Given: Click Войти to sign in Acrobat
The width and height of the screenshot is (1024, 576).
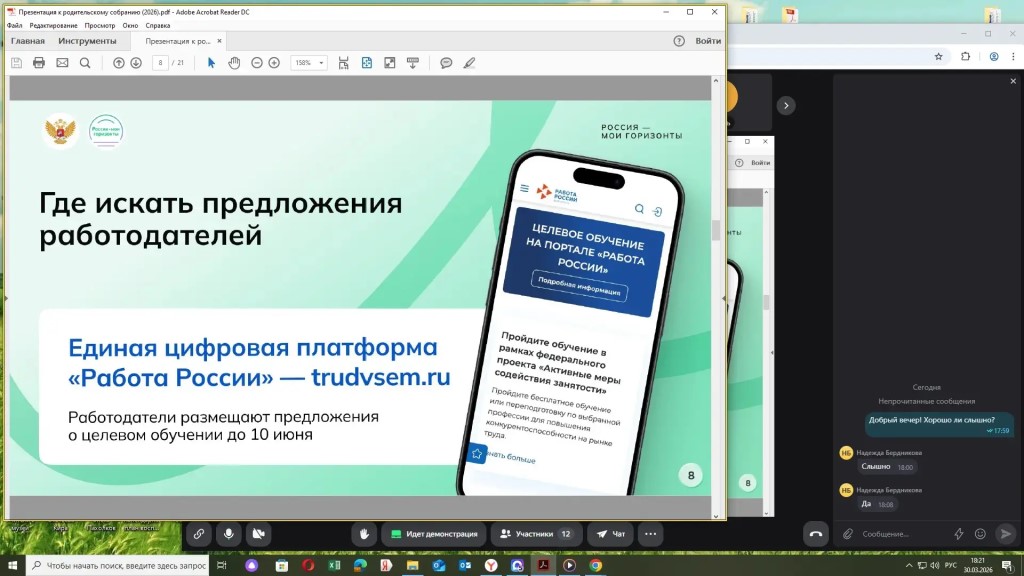Looking at the screenshot, I should pos(708,40).
